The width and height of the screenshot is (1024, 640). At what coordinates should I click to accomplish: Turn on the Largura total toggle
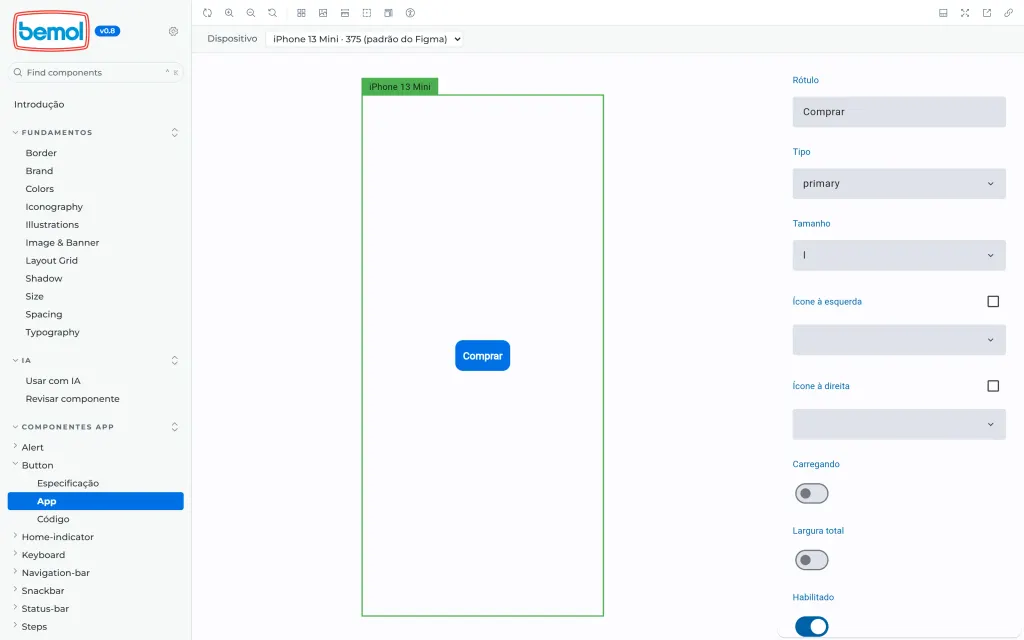pos(811,560)
